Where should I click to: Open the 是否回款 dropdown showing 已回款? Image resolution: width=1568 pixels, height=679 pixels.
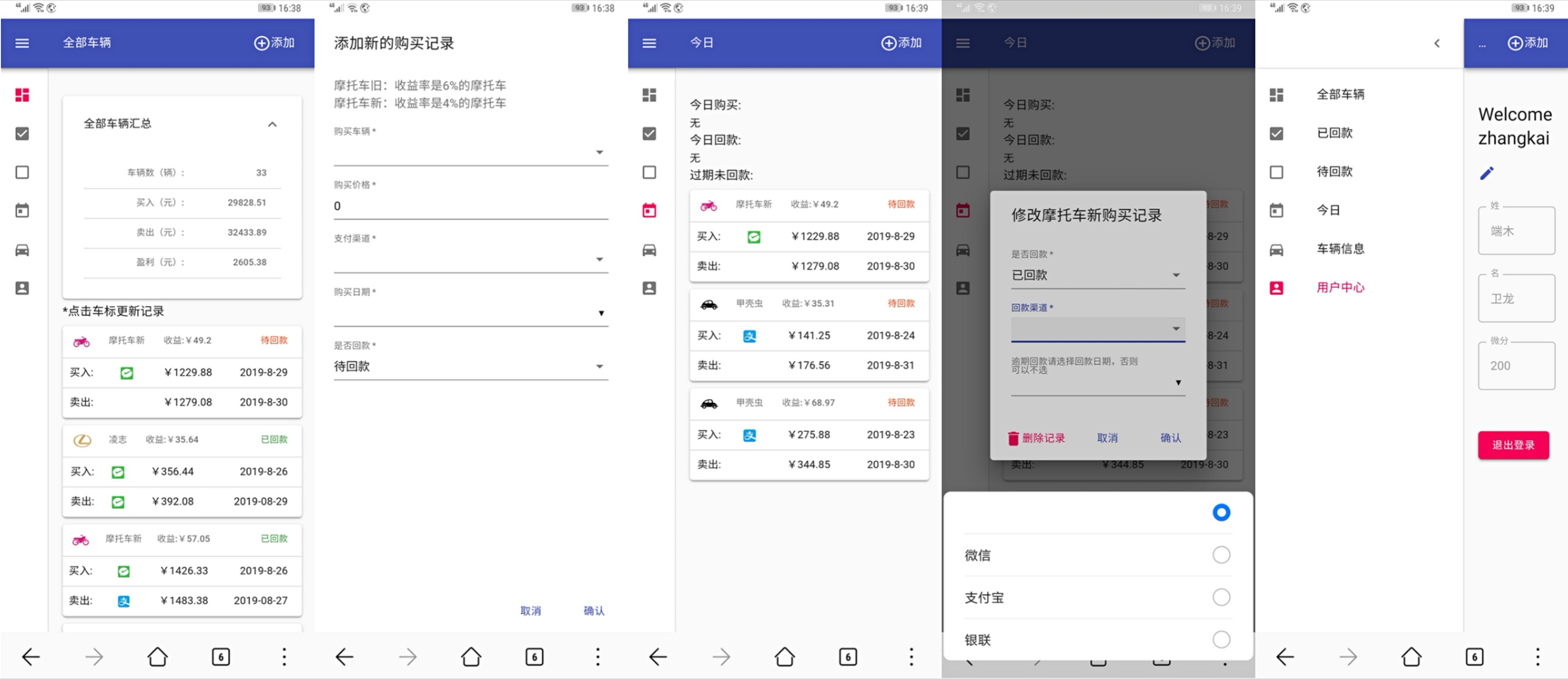[1098, 275]
